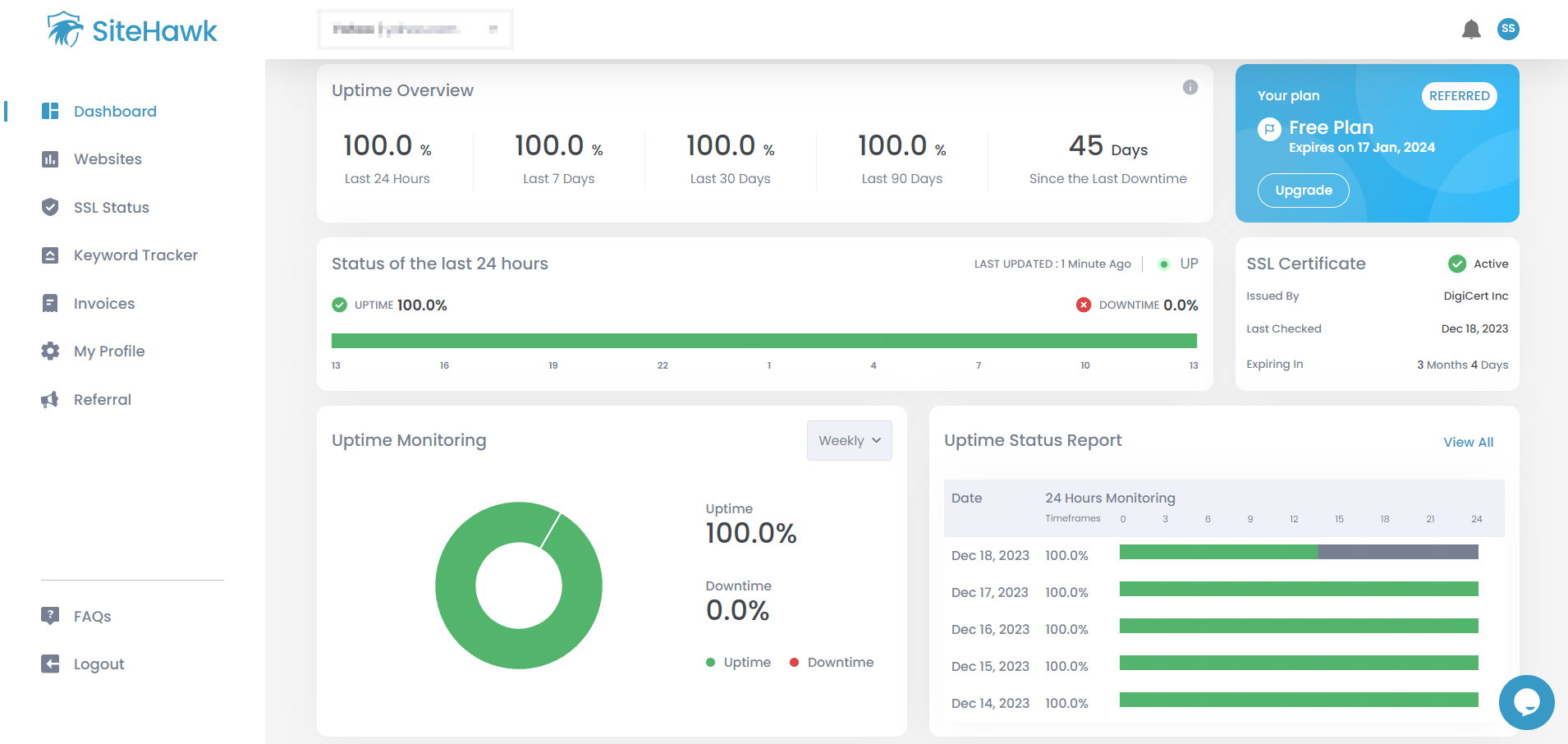
Task: Open the FAQs help icon
Action: [50, 615]
